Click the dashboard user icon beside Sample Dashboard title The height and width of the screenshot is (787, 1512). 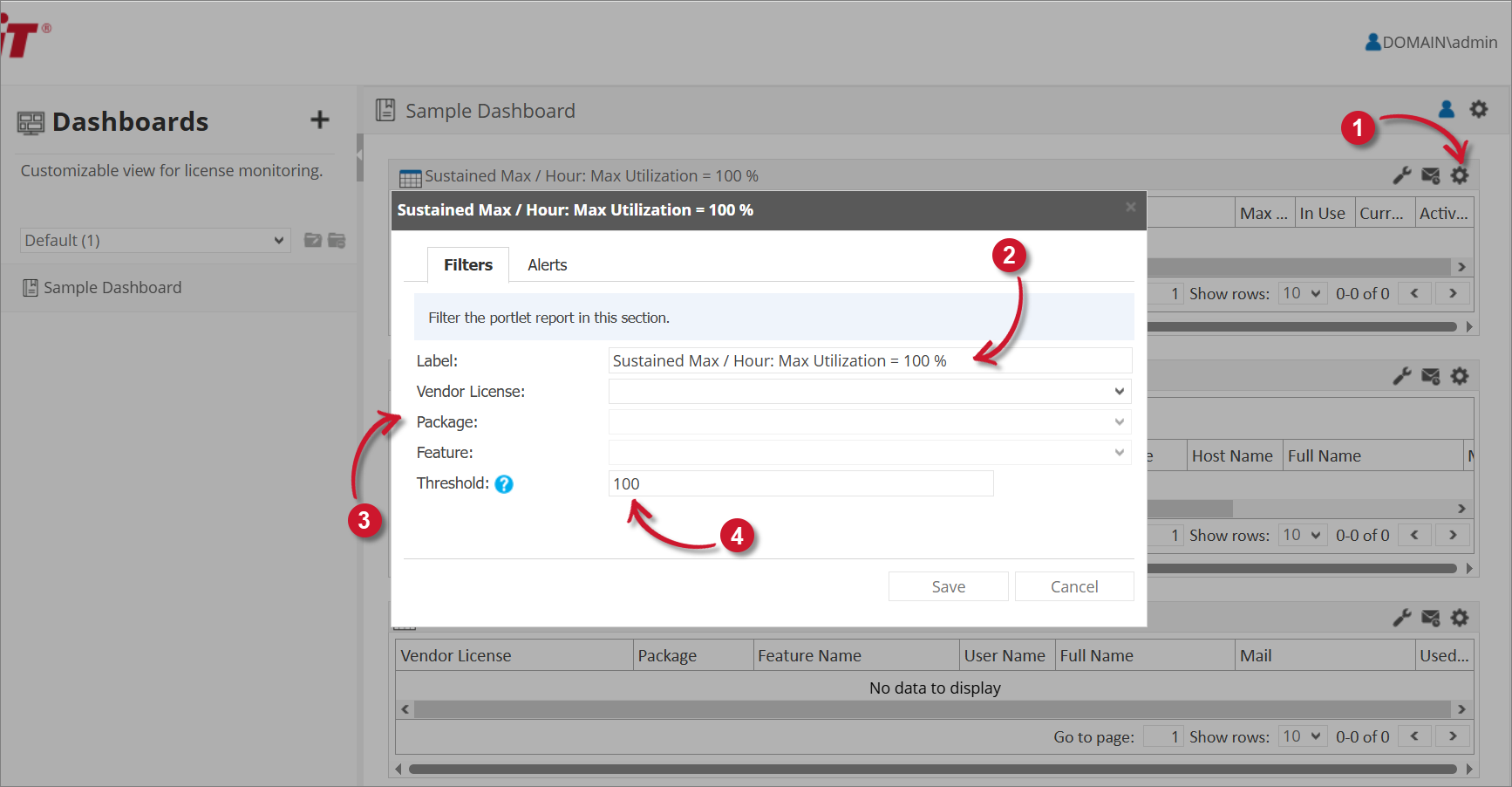pyautogui.click(x=1447, y=109)
